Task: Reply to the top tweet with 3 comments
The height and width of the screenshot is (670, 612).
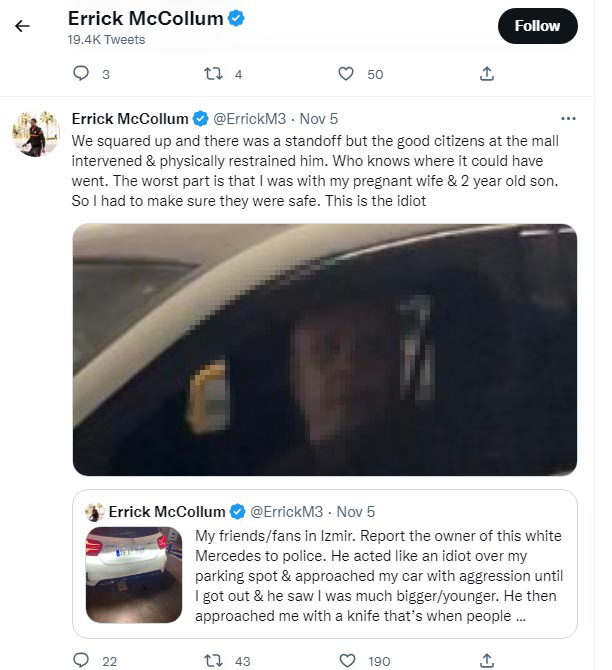Action: [x=83, y=73]
